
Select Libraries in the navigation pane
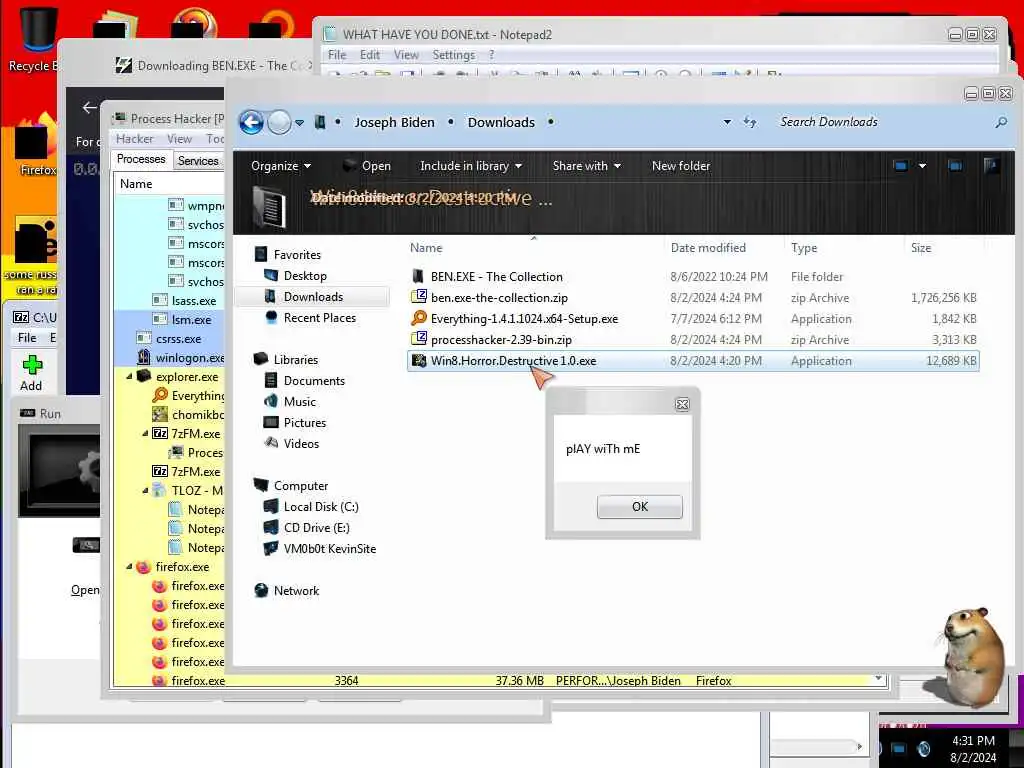tap(295, 360)
